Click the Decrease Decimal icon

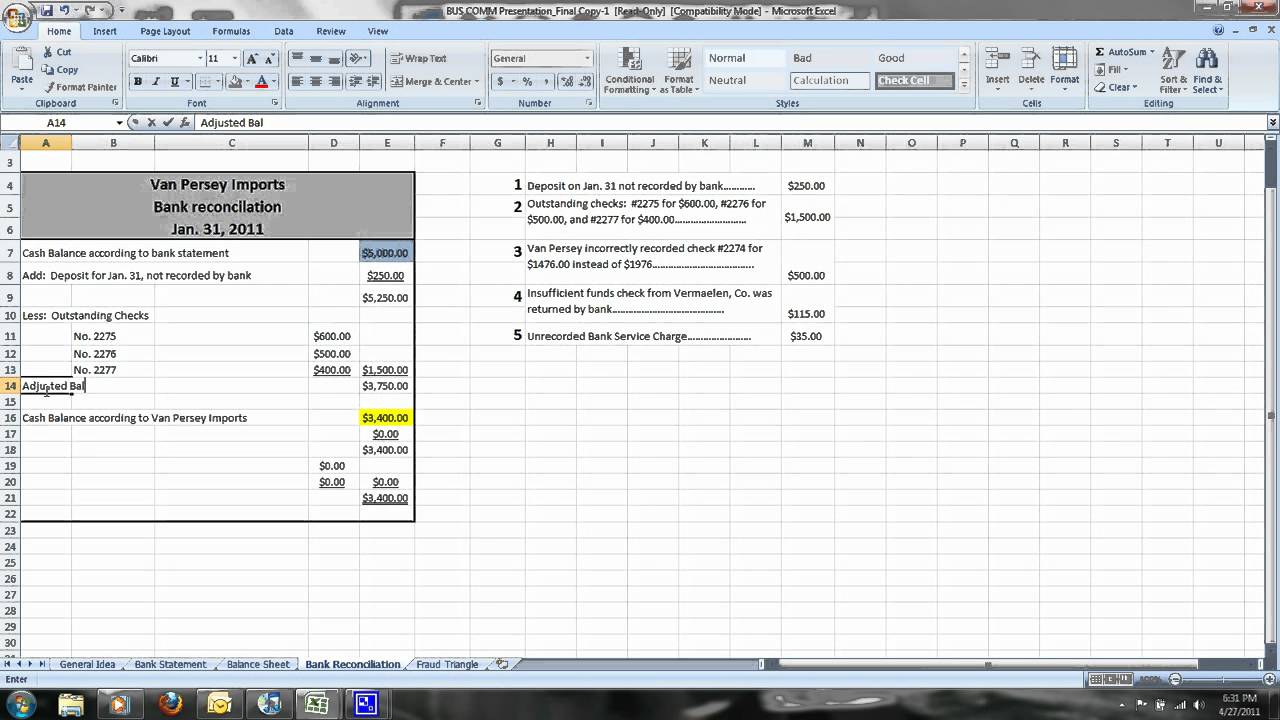584,82
